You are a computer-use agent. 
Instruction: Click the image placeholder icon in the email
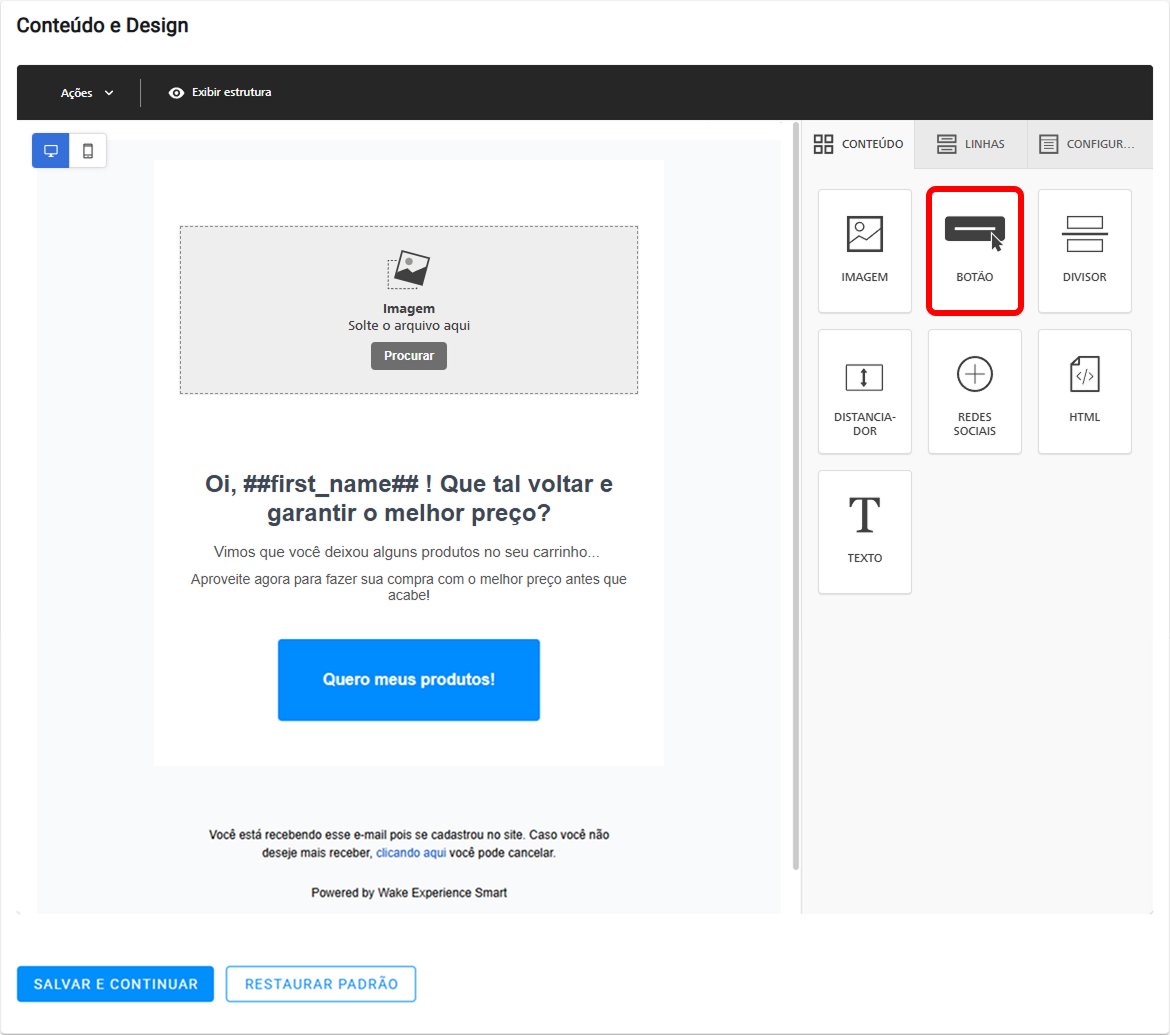409,269
